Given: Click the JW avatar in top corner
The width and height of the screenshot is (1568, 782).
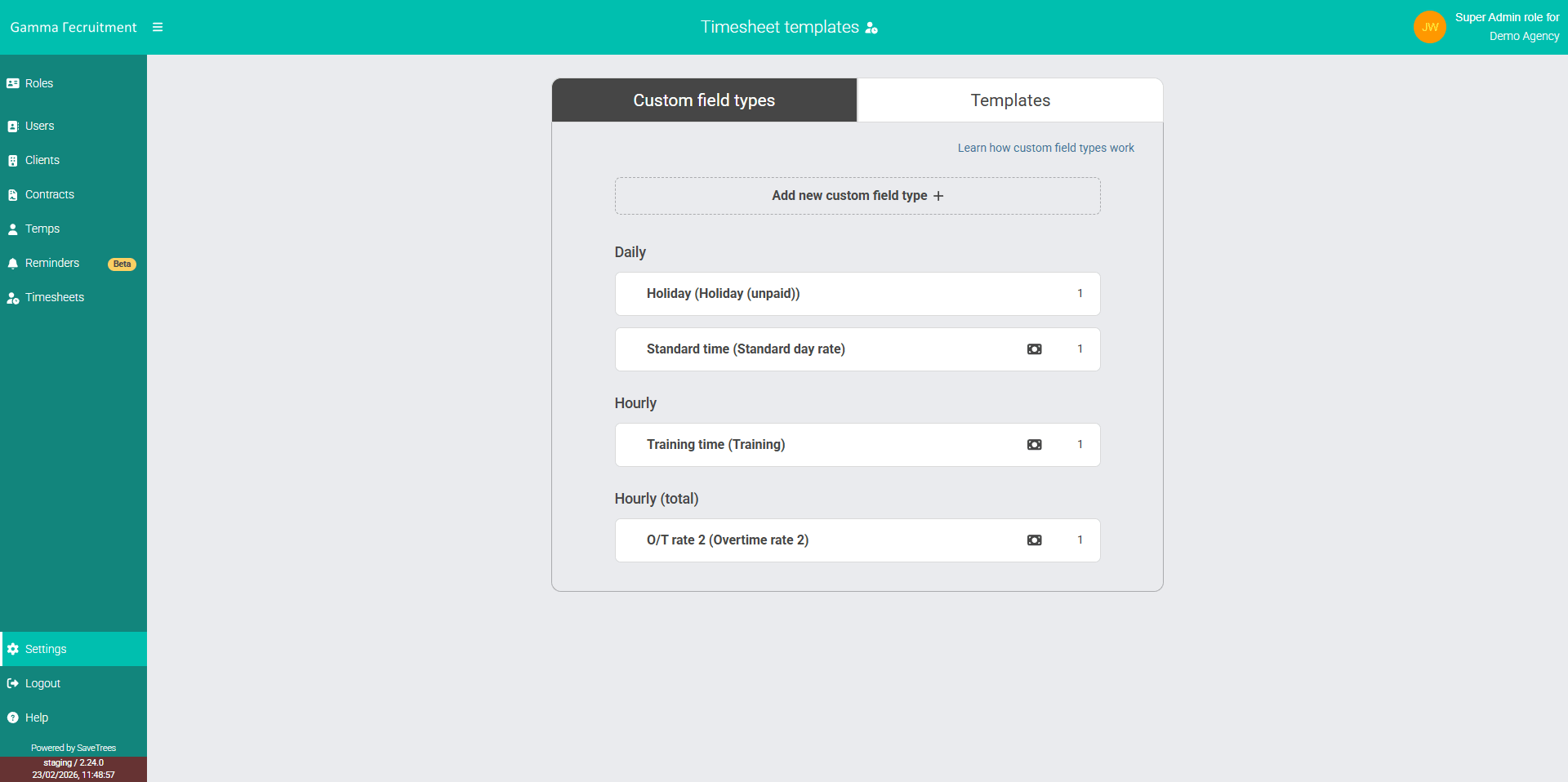Looking at the screenshot, I should pyautogui.click(x=1430, y=27).
